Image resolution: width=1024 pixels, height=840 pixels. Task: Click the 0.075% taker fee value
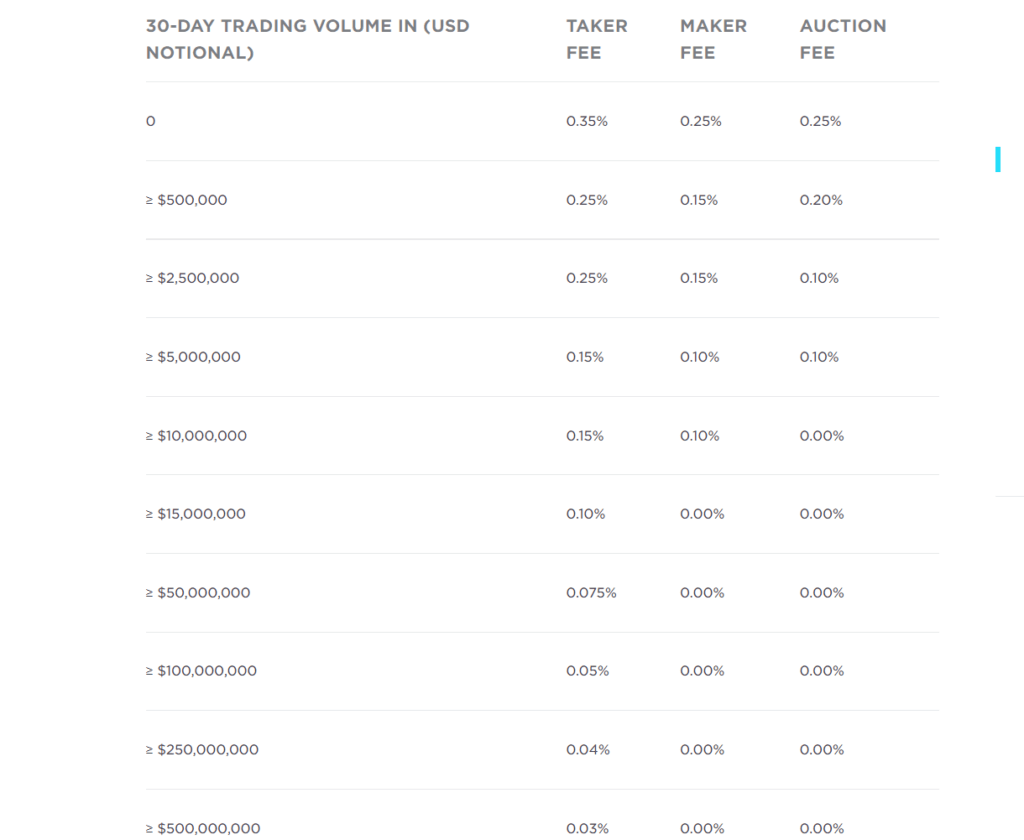591,593
